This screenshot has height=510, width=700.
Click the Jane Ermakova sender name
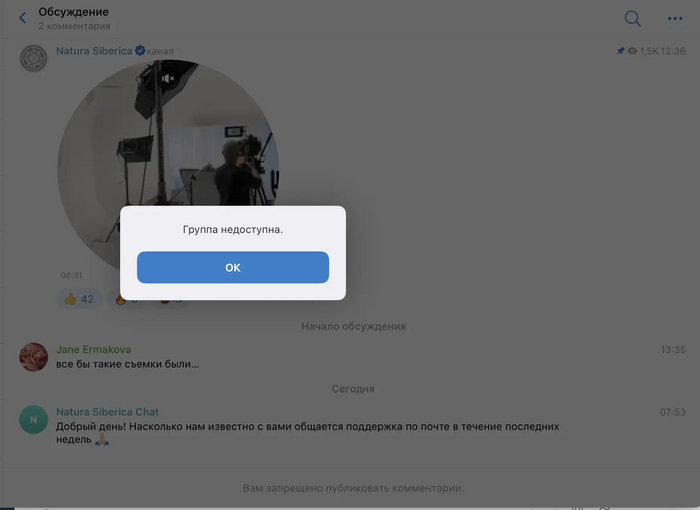[x=93, y=349]
